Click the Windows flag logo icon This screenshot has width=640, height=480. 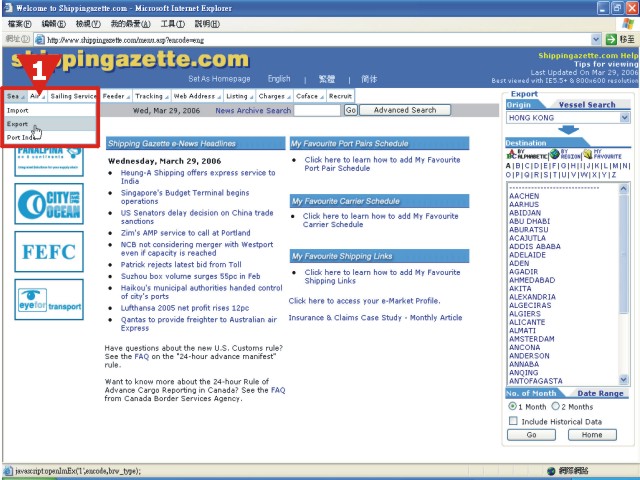(x=628, y=24)
